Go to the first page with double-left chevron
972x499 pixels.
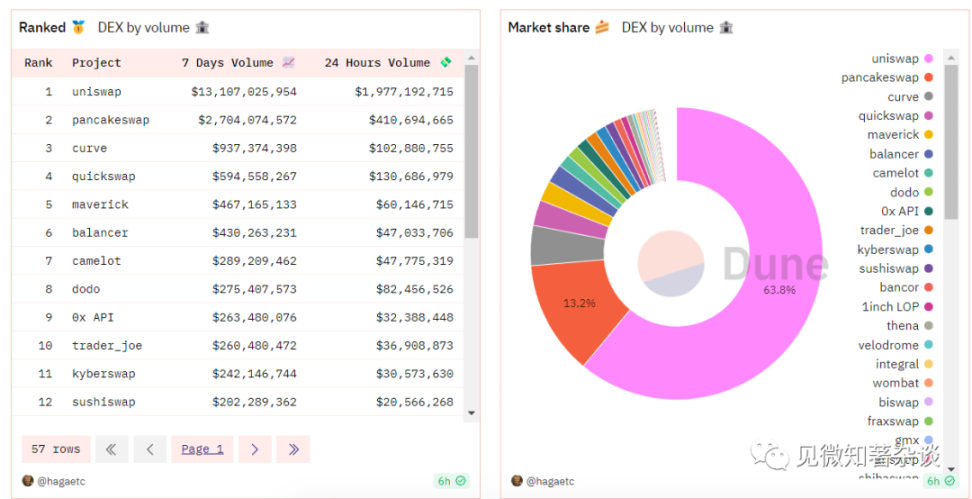[x=112, y=449]
